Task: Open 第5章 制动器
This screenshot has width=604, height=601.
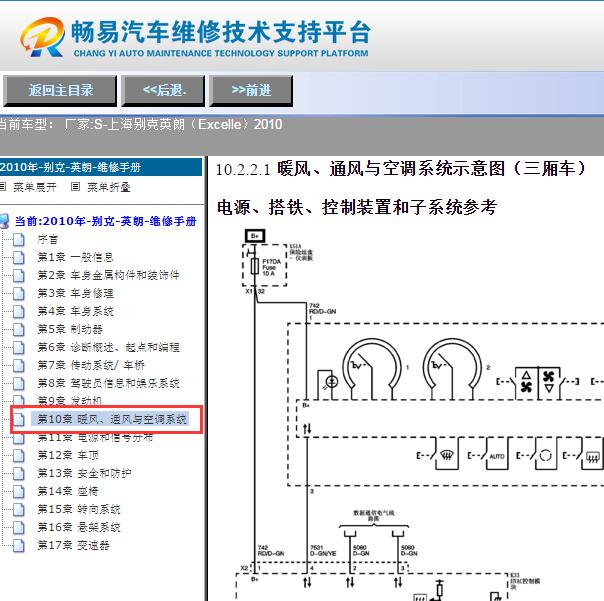Action: (70, 329)
